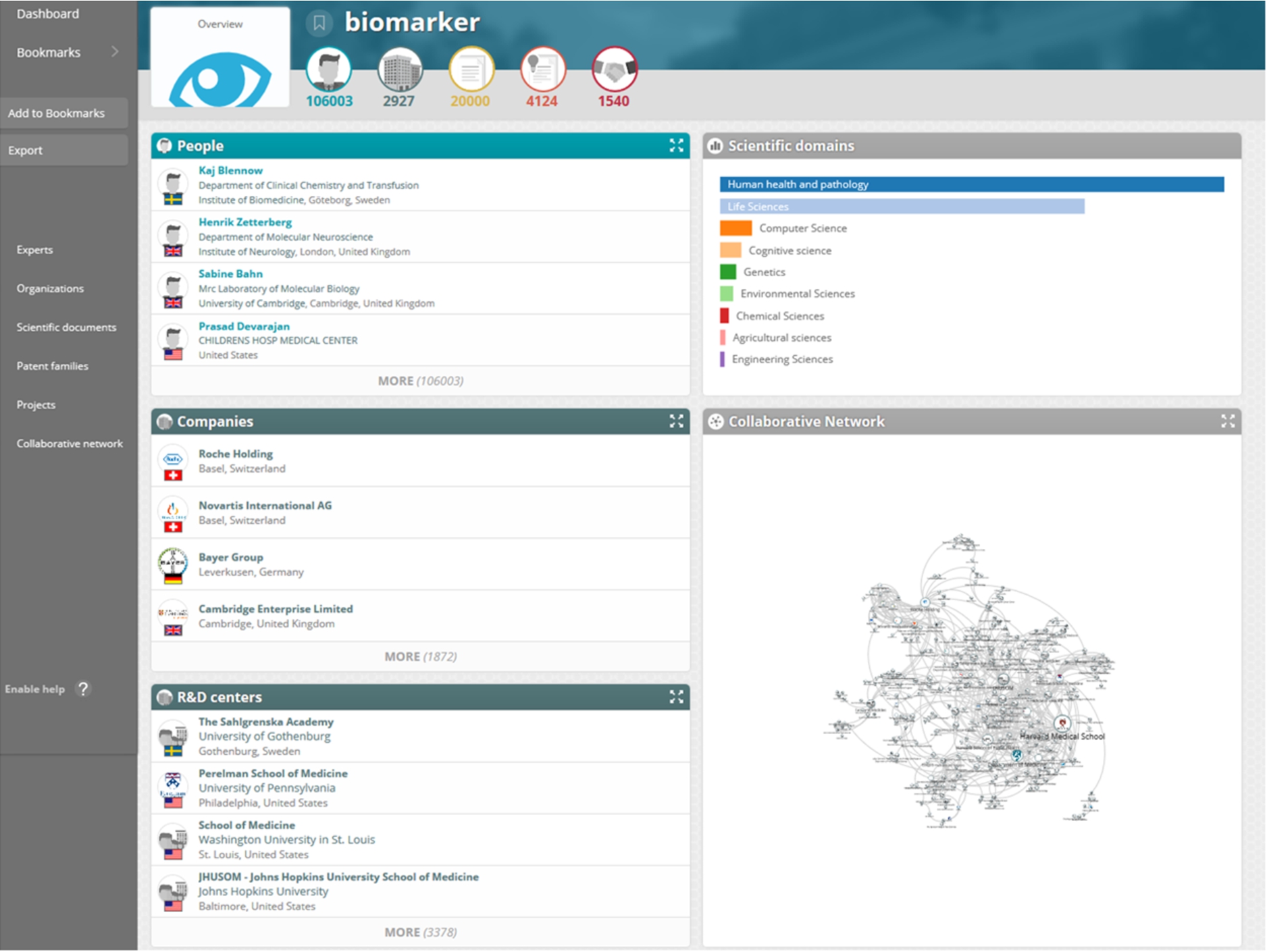This screenshot has width=1267, height=952.
Task: Select the Life Sciences domain bar
Action: pos(902,207)
